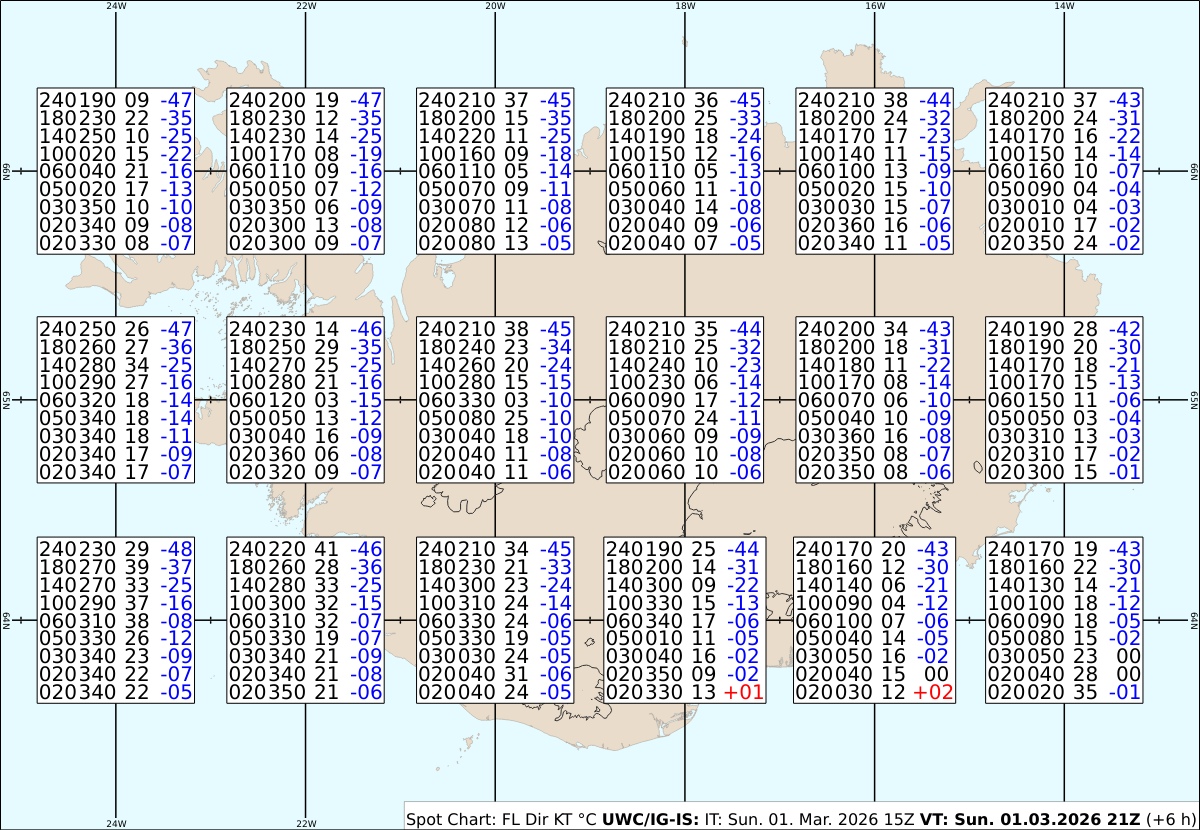1200x830 pixels.
Task: Click the row '240190 28 -42'
Action: pyautogui.click(x=1064, y=329)
